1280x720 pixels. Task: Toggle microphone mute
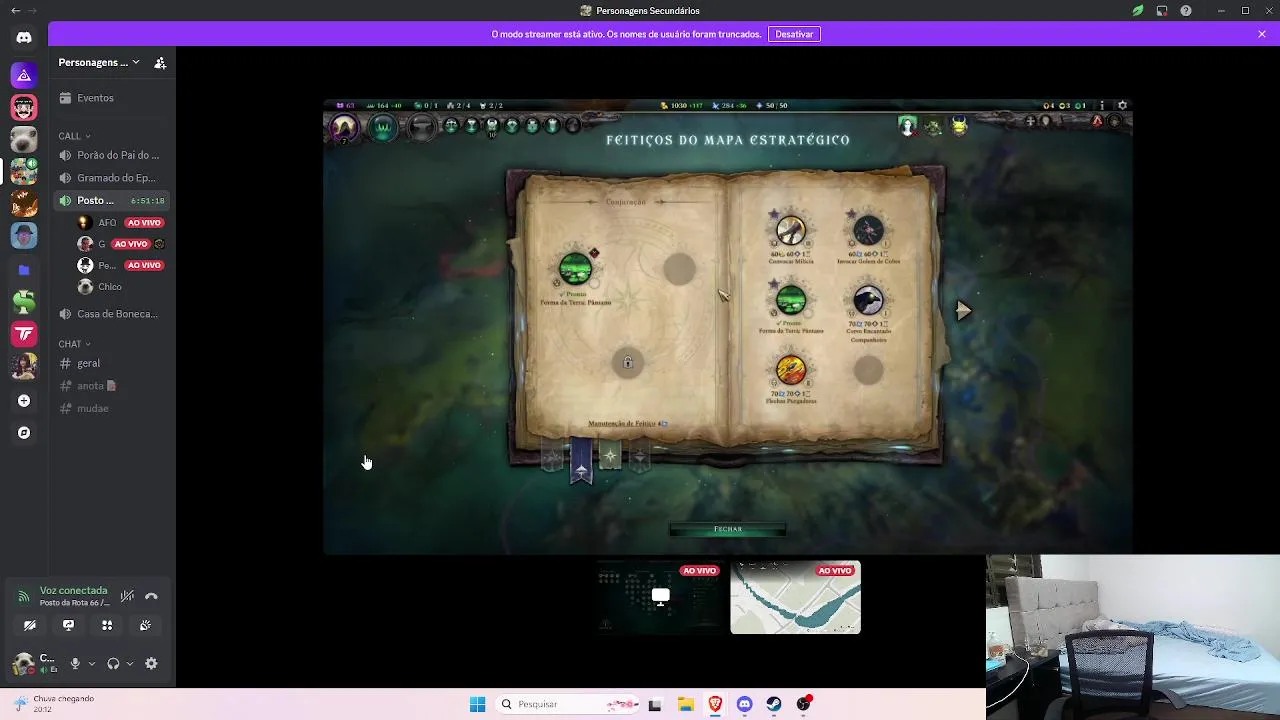coord(75,664)
